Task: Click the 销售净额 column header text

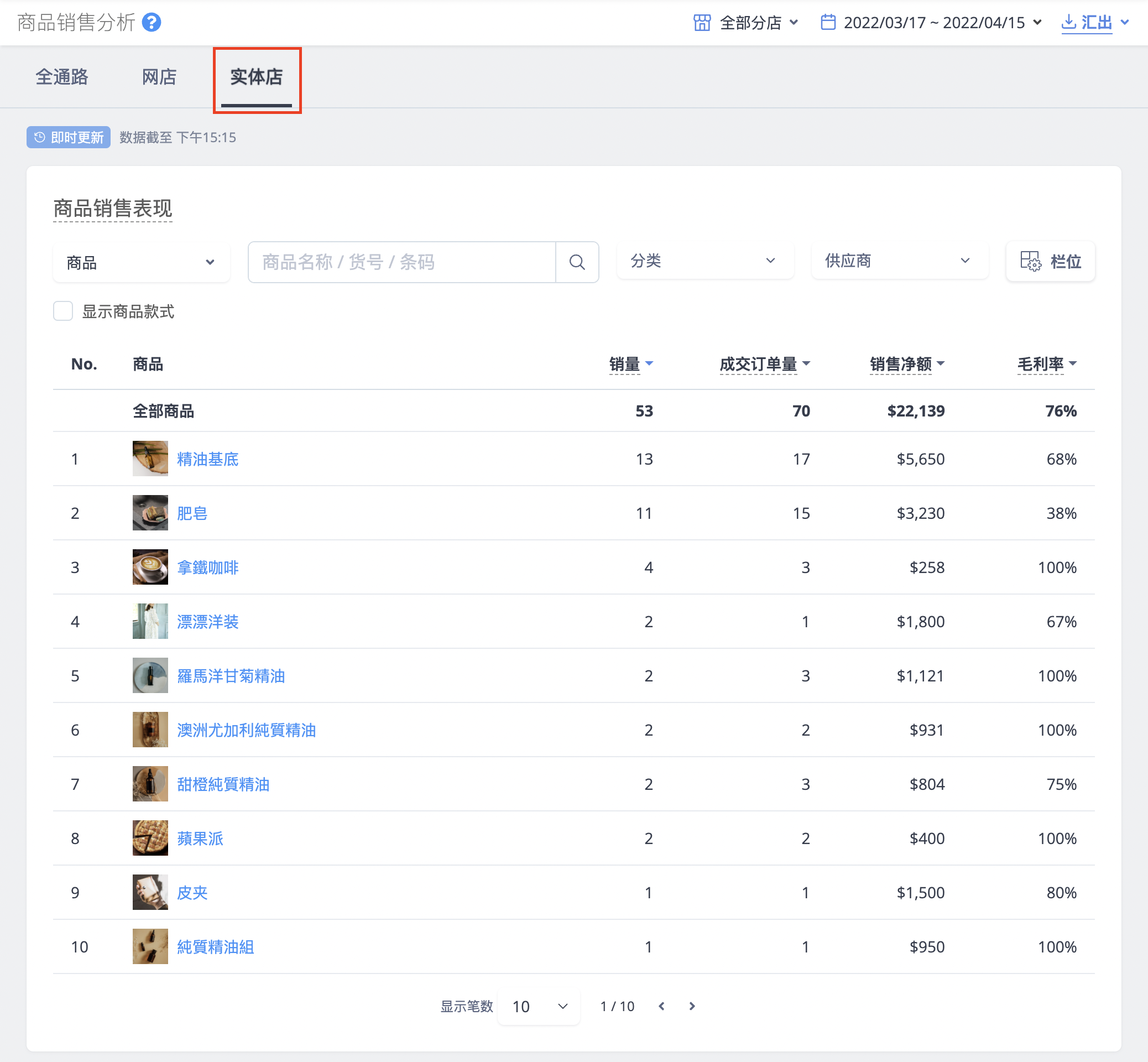Action: [x=900, y=364]
